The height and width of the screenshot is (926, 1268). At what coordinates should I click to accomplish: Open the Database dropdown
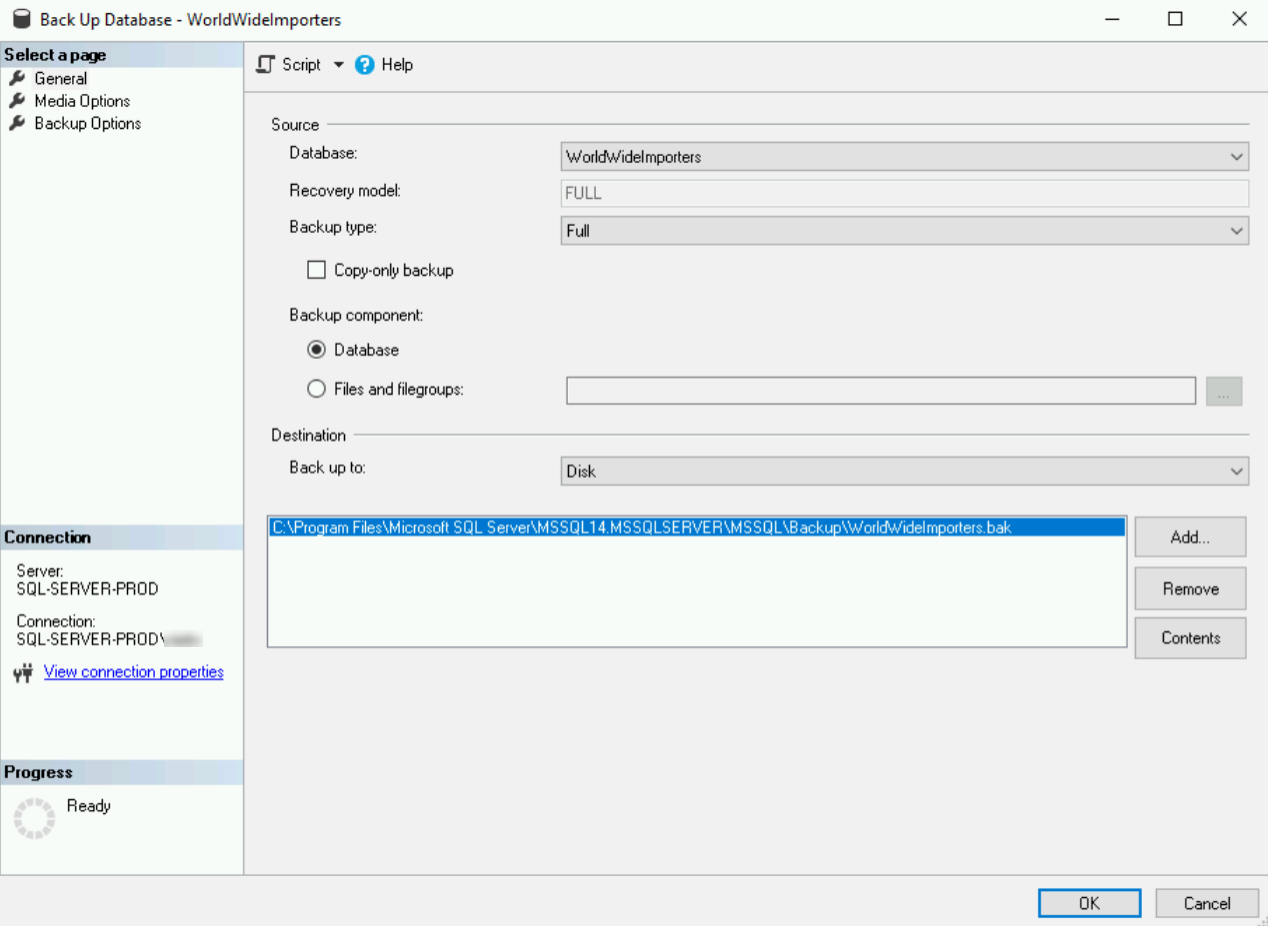coord(1236,156)
